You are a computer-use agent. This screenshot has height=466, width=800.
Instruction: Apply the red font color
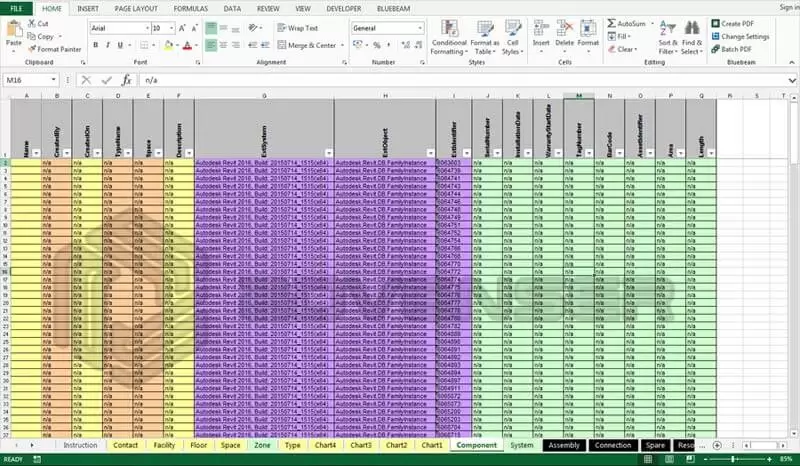click(187, 45)
